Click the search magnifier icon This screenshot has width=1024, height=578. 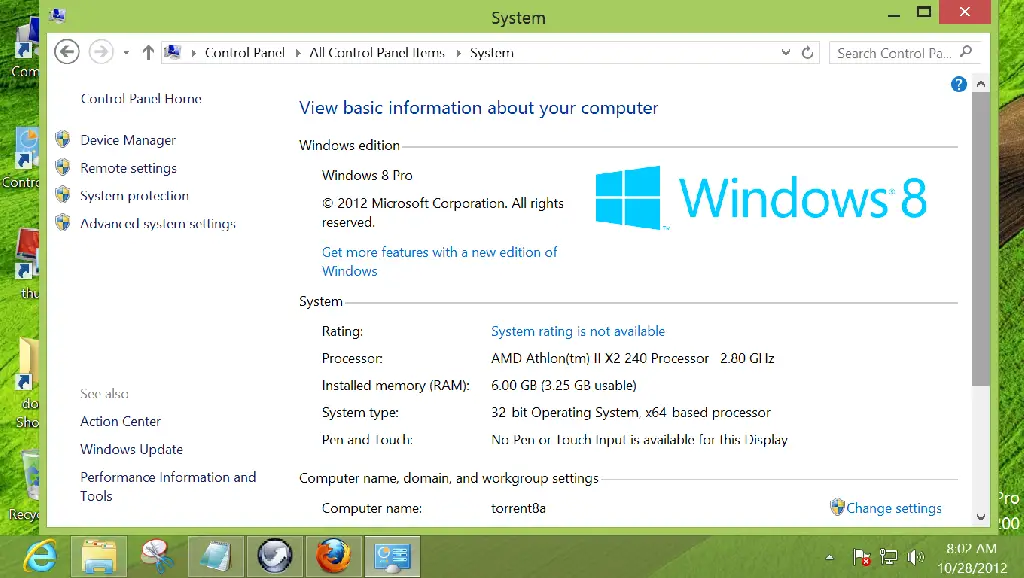pyautogui.click(x=967, y=52)
